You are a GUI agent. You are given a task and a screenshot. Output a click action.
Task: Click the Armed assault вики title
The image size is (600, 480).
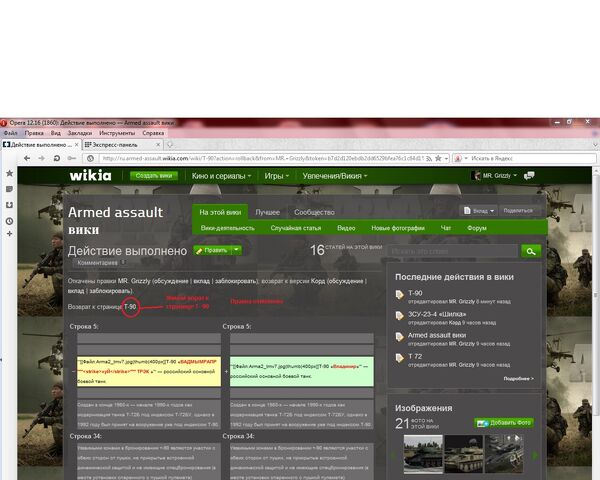116,220
